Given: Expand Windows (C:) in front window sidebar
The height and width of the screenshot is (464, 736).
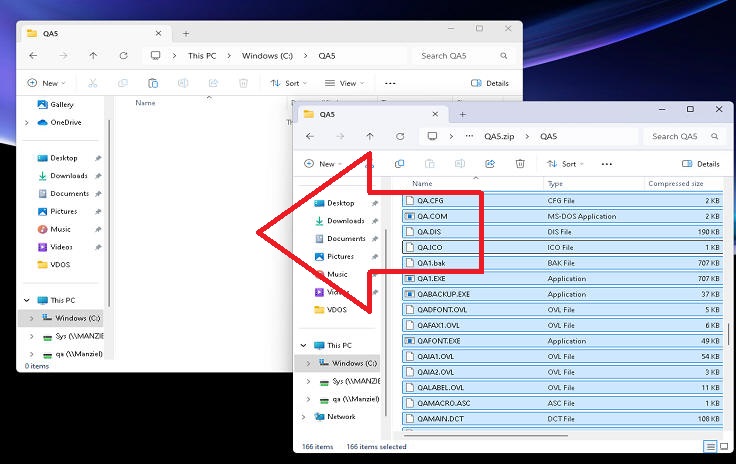Looking at the screenshot, I should 308,363.
